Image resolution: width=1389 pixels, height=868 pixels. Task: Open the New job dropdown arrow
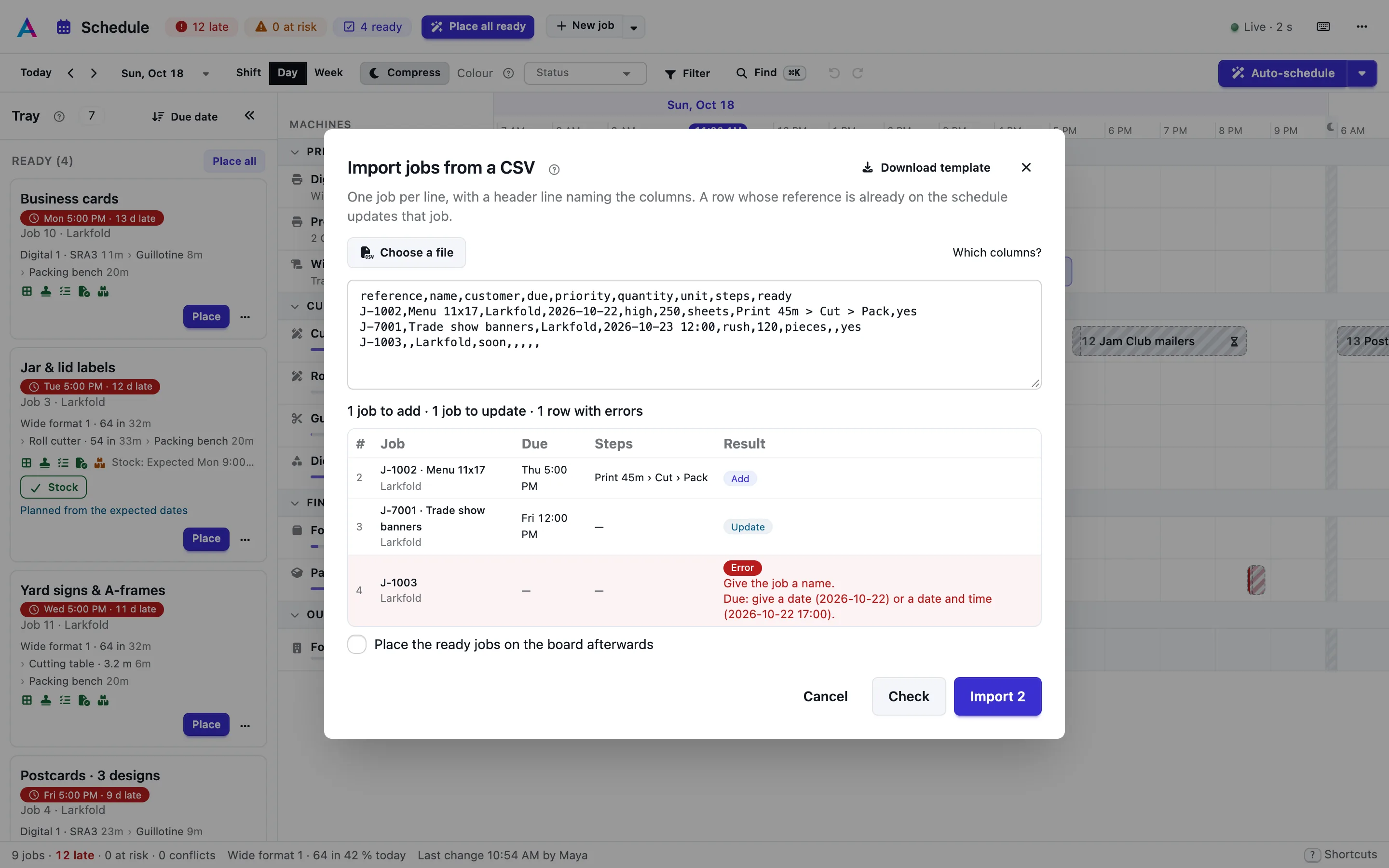click(634, 27)
